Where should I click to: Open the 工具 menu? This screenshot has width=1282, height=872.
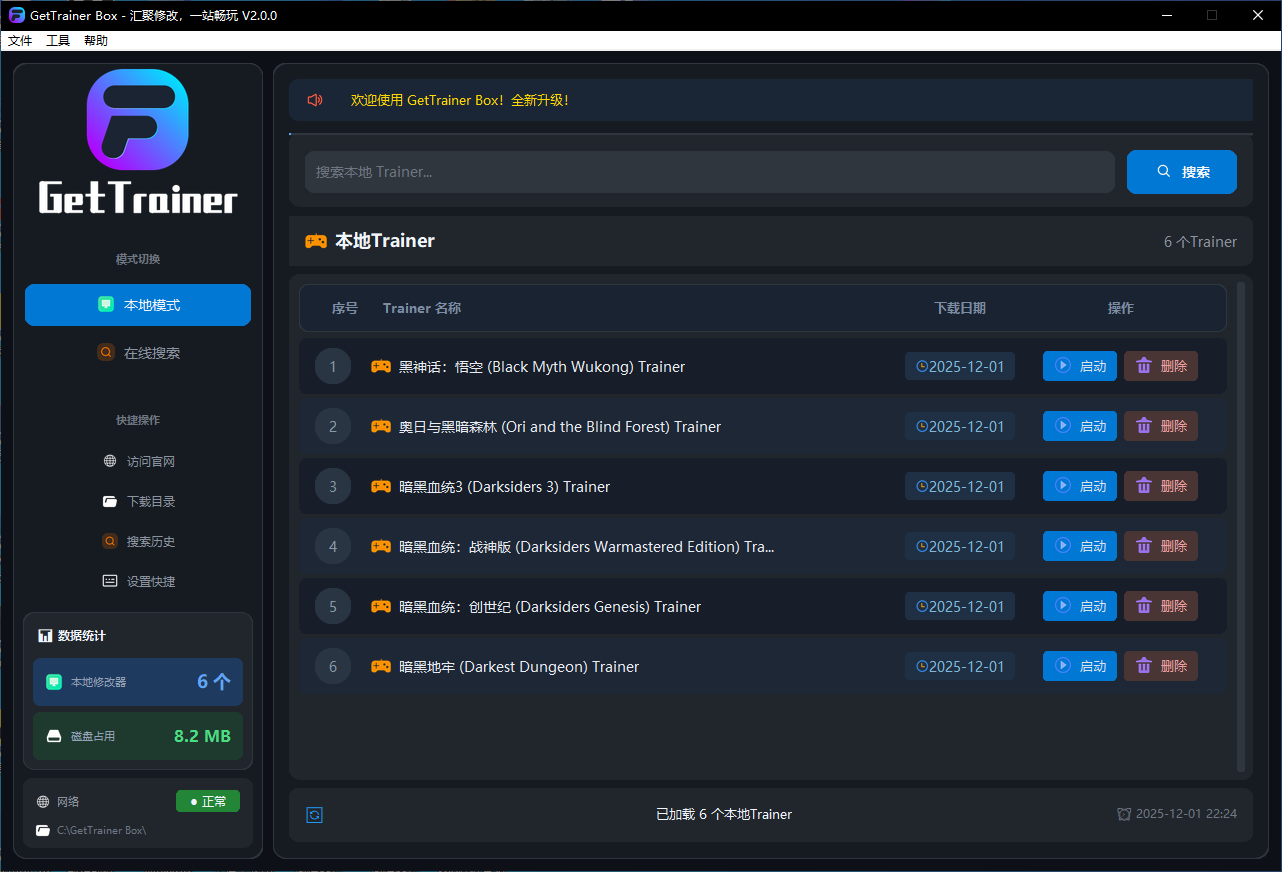pos(58,41)
